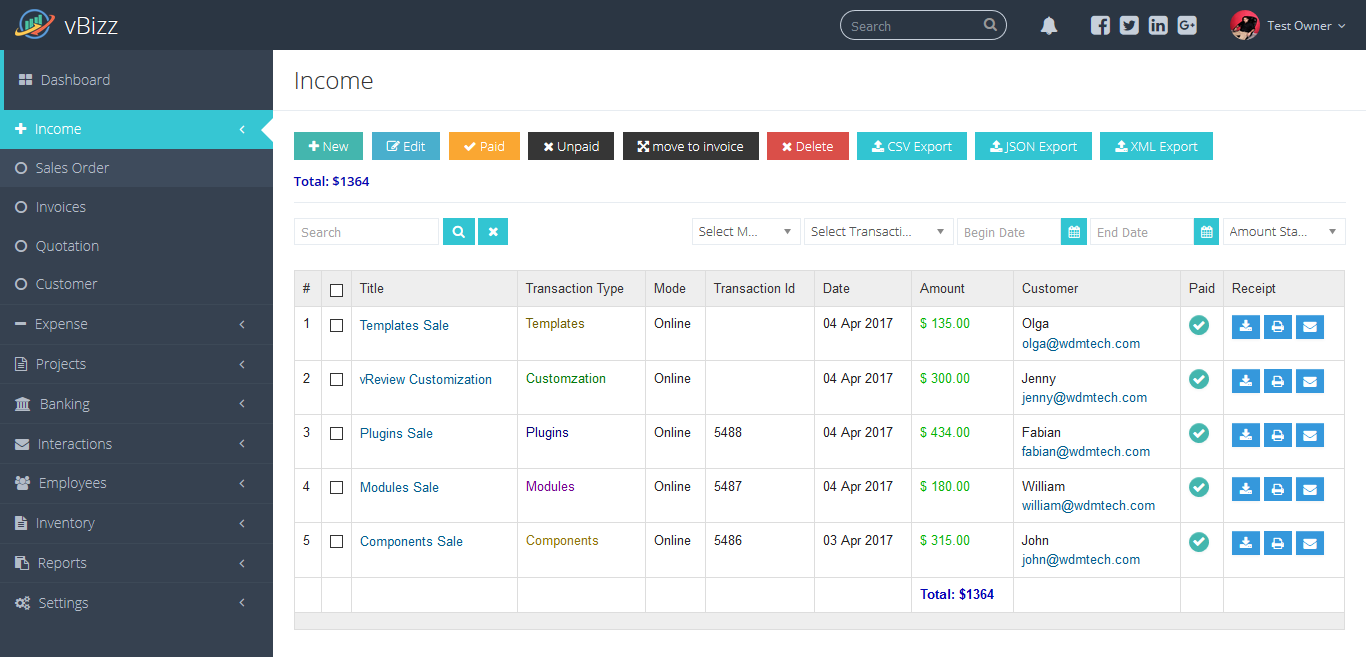Click the income table search field

click(366, 232)
